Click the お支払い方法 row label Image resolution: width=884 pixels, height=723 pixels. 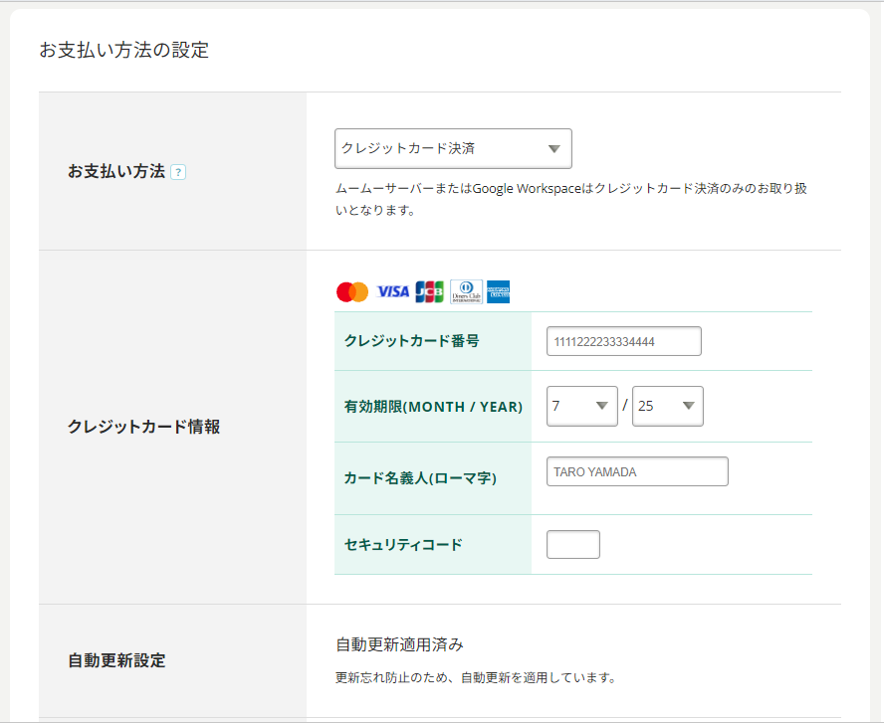point(116,171)
